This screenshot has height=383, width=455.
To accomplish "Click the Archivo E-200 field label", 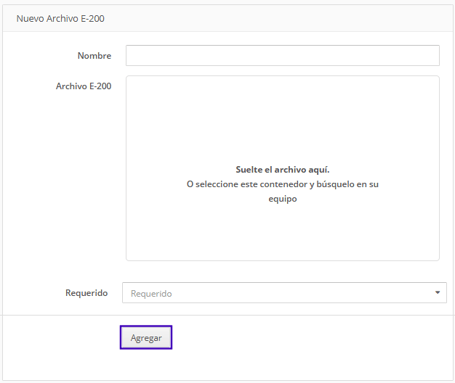I will click(84, 86).
